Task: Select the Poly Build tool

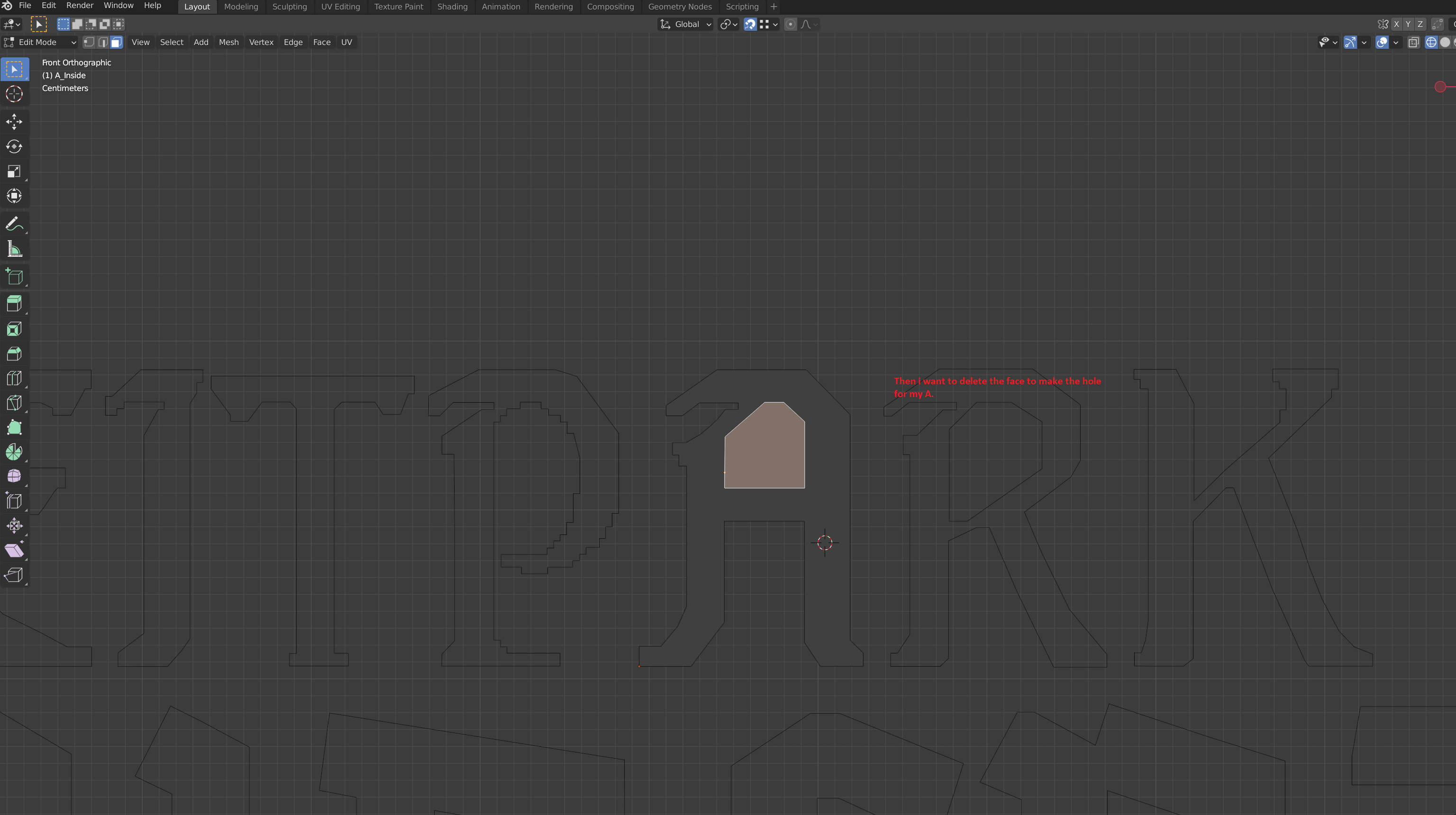Action: [x=14, y=428]
